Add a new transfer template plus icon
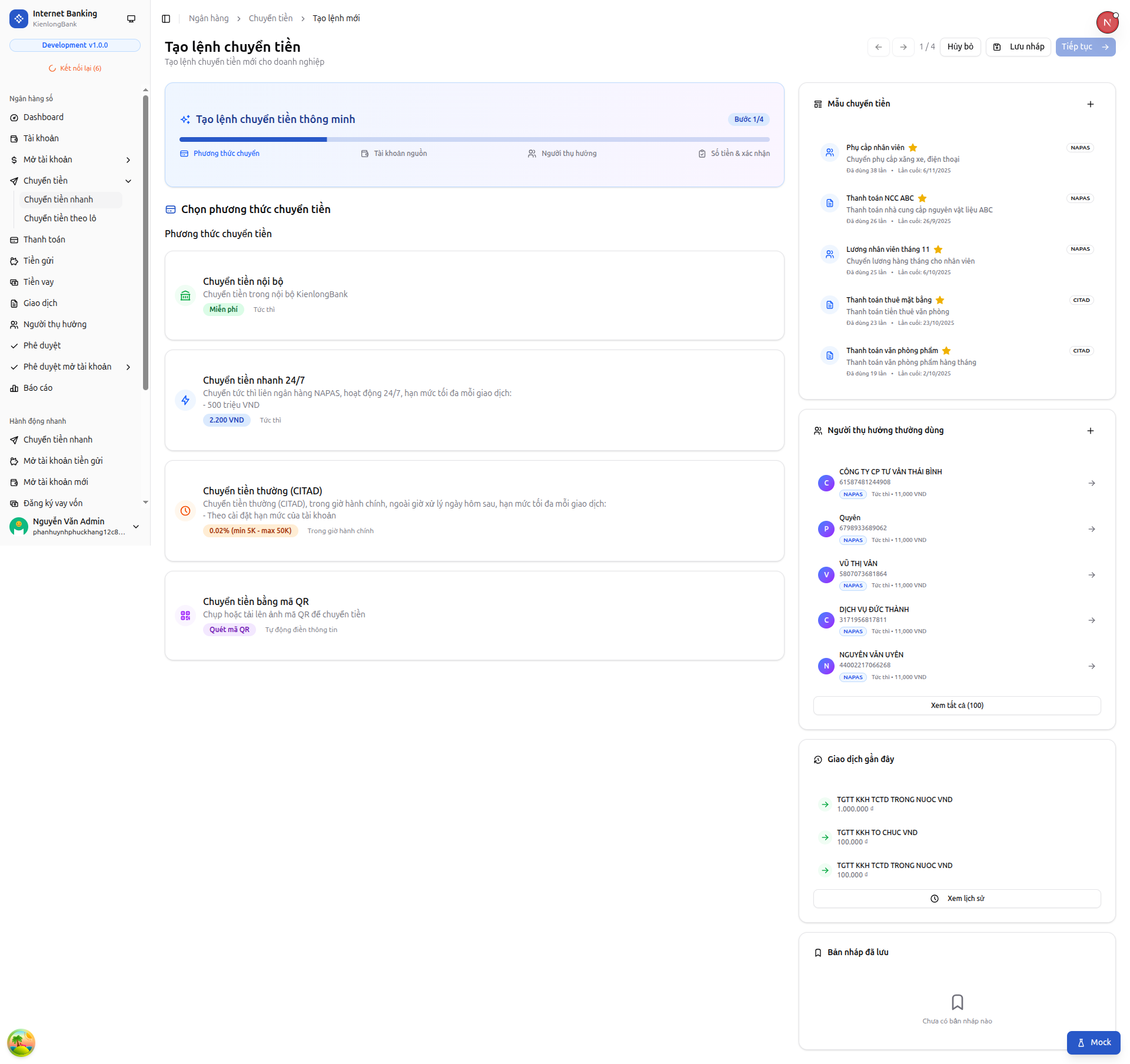This screenshot has height=1064, width=1130. tap(1090, 104)
